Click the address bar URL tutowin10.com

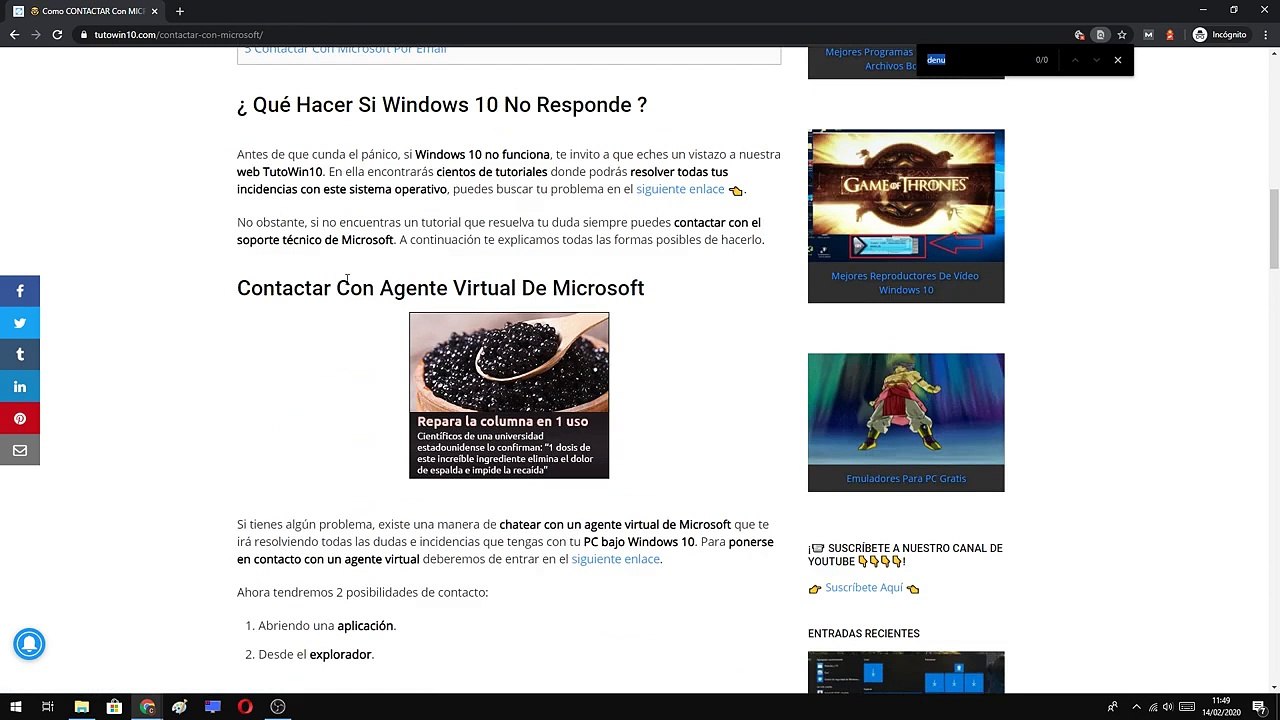pos(178,35)
